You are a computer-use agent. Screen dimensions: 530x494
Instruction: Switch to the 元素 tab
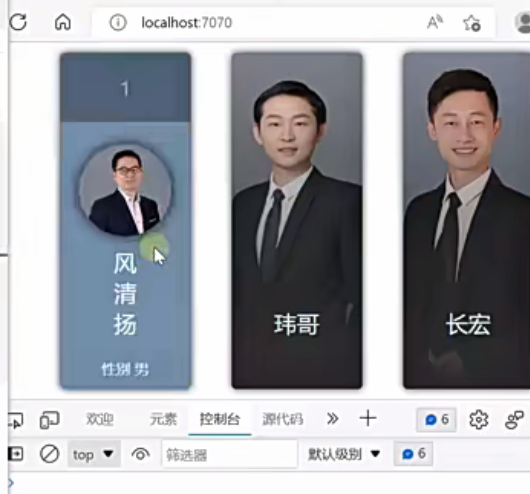coord(163,419)
